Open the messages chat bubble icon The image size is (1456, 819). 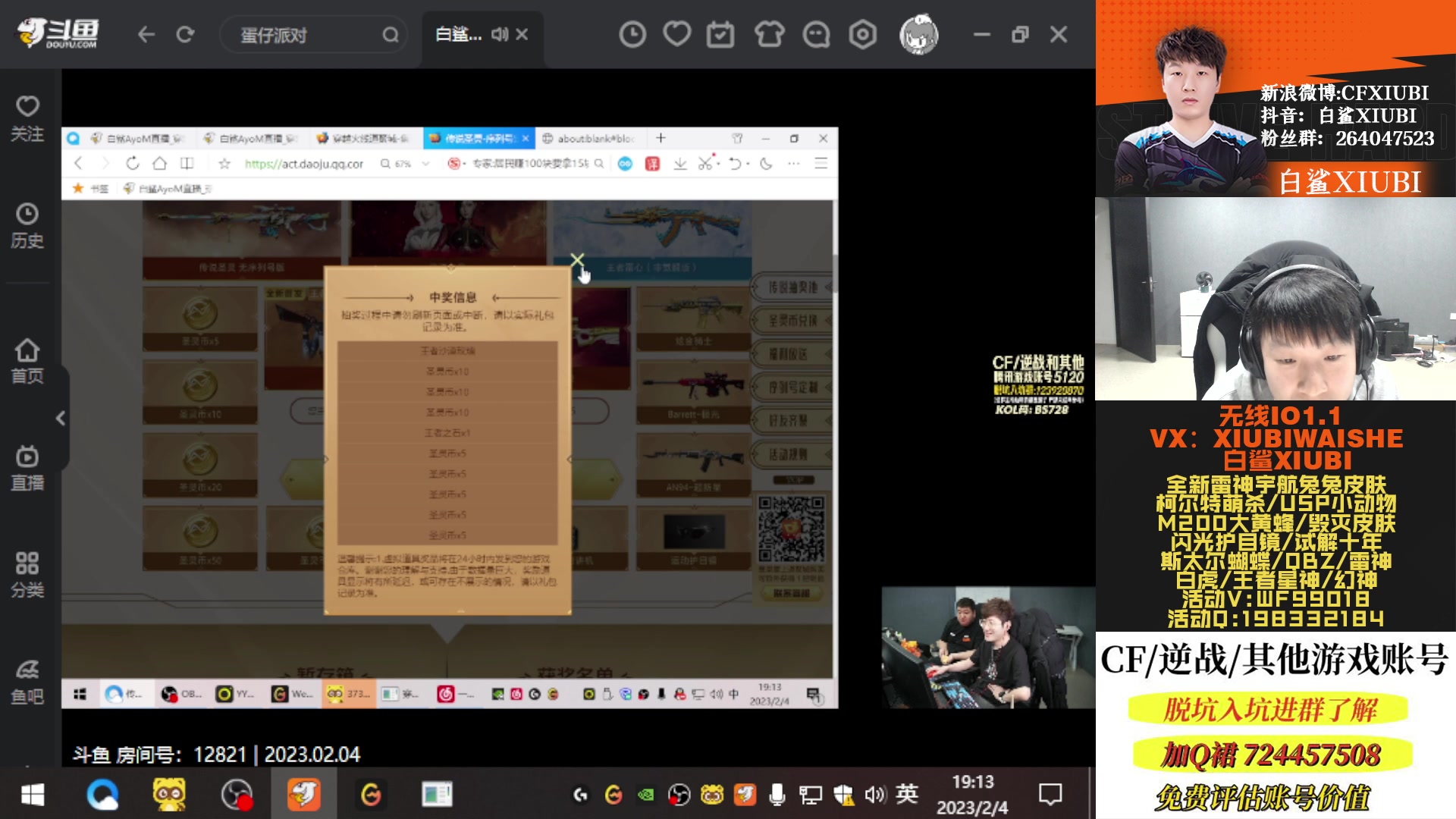(x=816, y=34)
